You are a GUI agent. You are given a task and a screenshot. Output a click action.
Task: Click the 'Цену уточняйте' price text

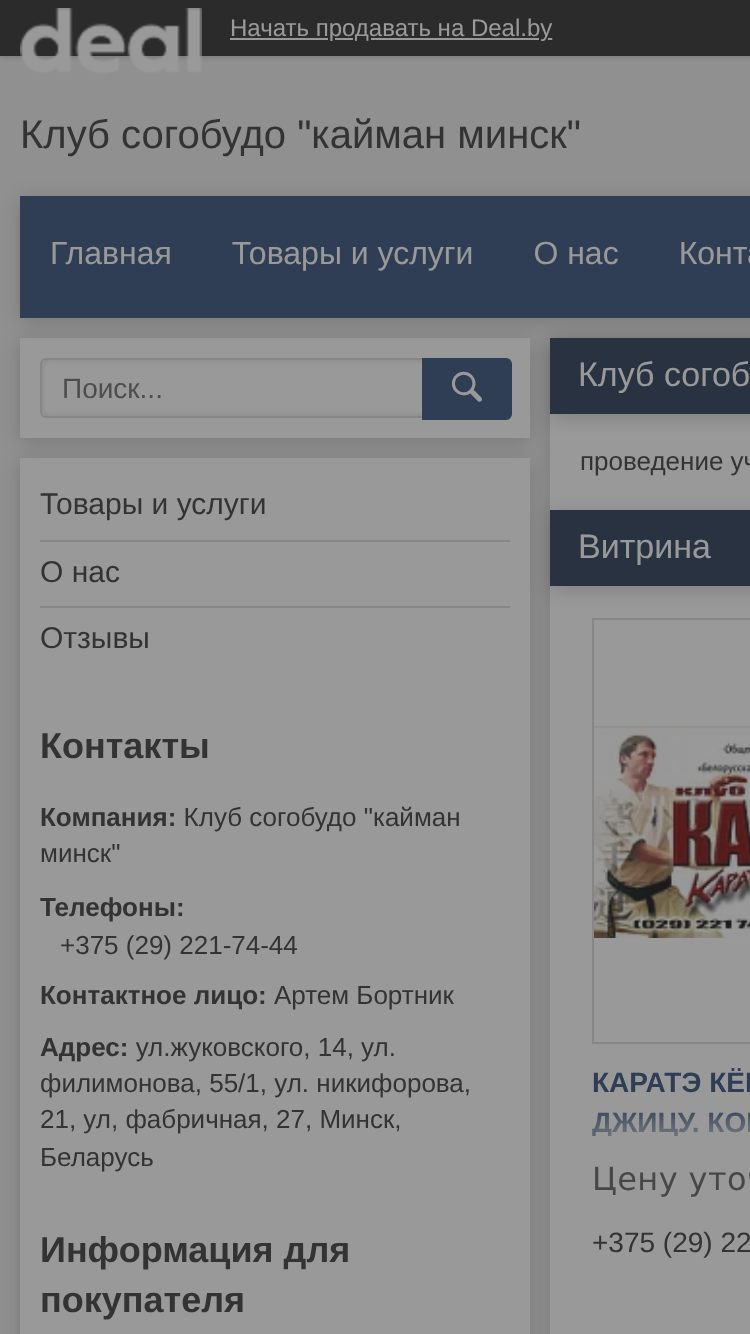(671, 1179)
